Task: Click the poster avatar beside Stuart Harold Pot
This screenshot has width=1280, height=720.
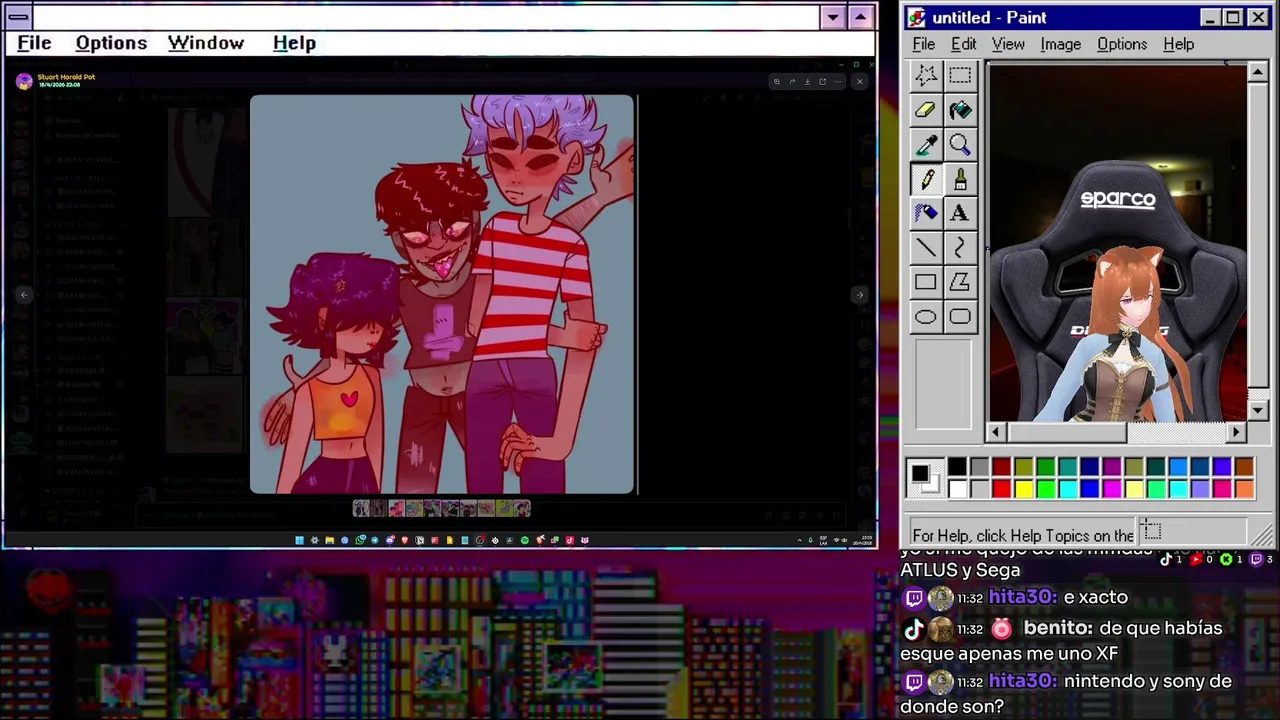Action: 24,81
